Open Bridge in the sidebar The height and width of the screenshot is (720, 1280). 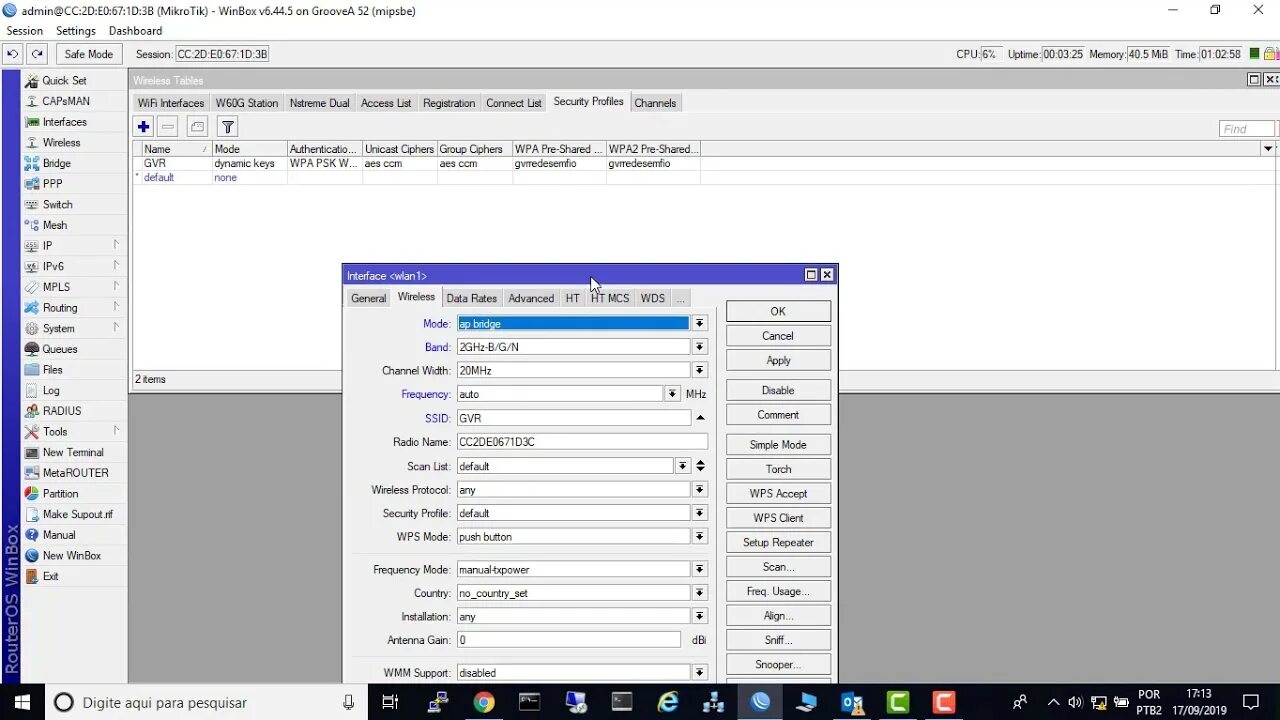pyautogui.click(x=56, y=163)
